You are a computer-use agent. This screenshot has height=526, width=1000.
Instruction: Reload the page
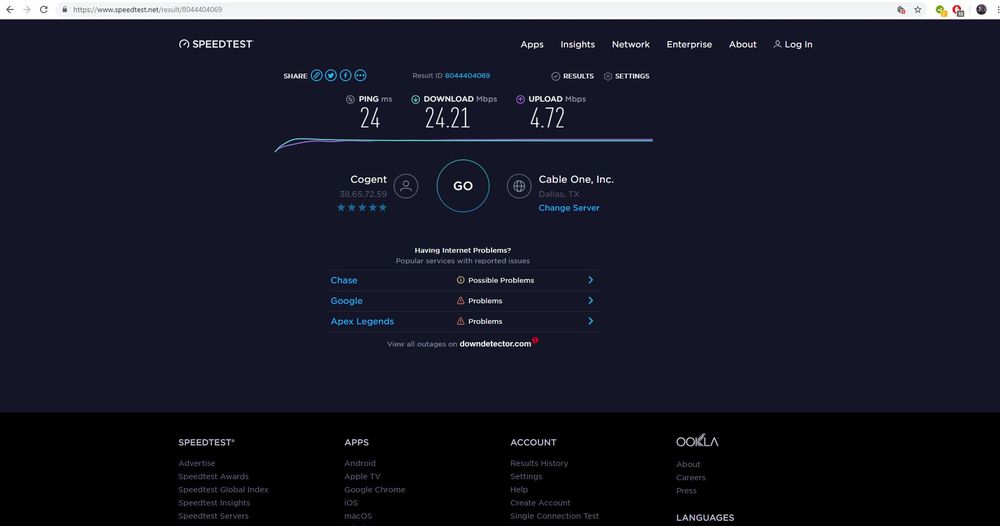(x=43, y=10)
